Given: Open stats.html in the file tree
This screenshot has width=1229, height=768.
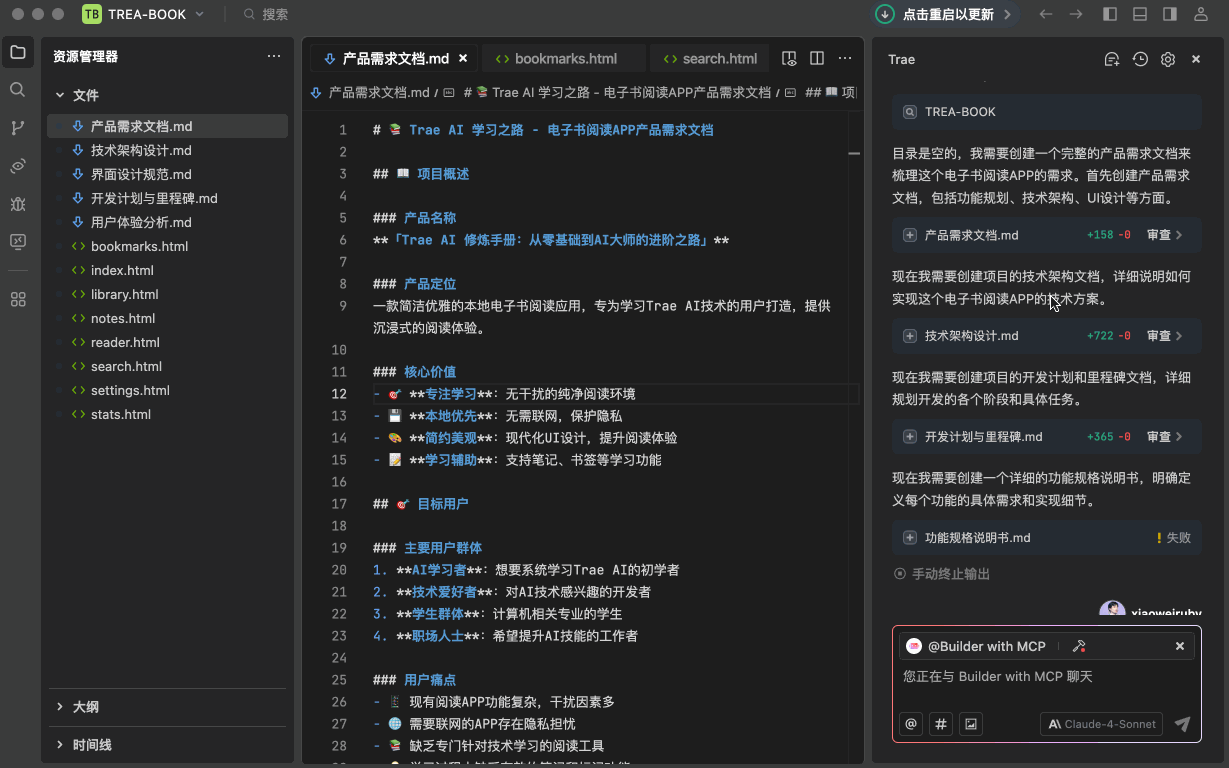Looking at the screenshot, I should [x=167, y=414].
